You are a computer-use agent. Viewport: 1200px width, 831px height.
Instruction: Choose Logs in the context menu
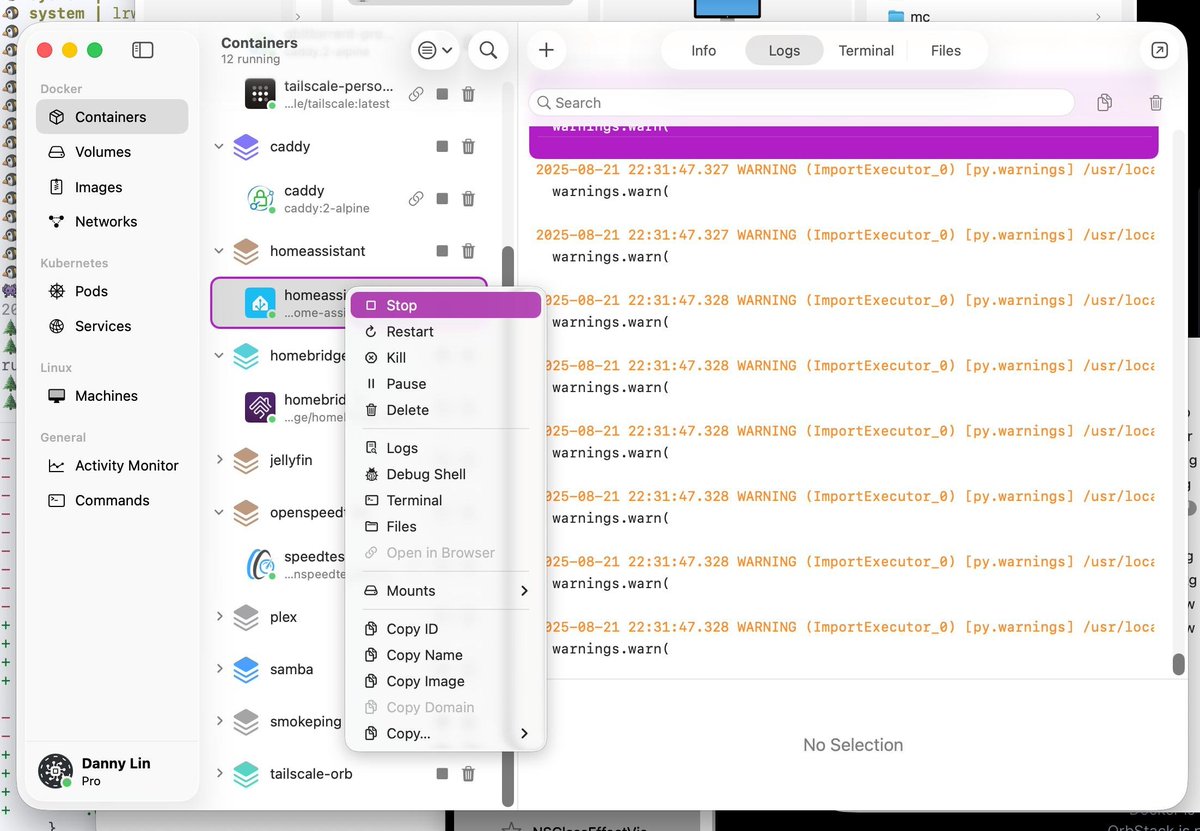coord(446,448)
